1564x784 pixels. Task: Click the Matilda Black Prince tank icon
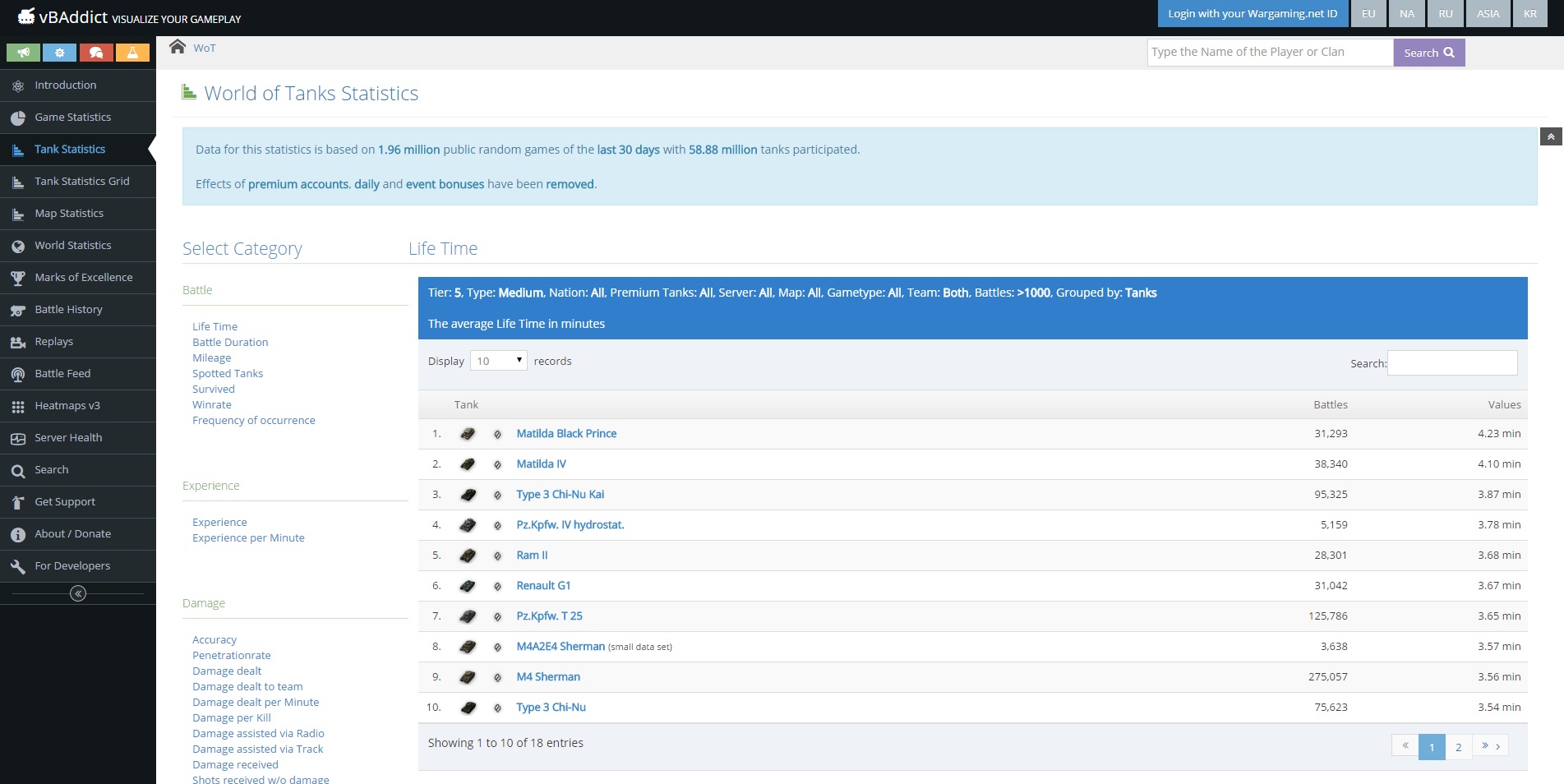tap(468, 434)
